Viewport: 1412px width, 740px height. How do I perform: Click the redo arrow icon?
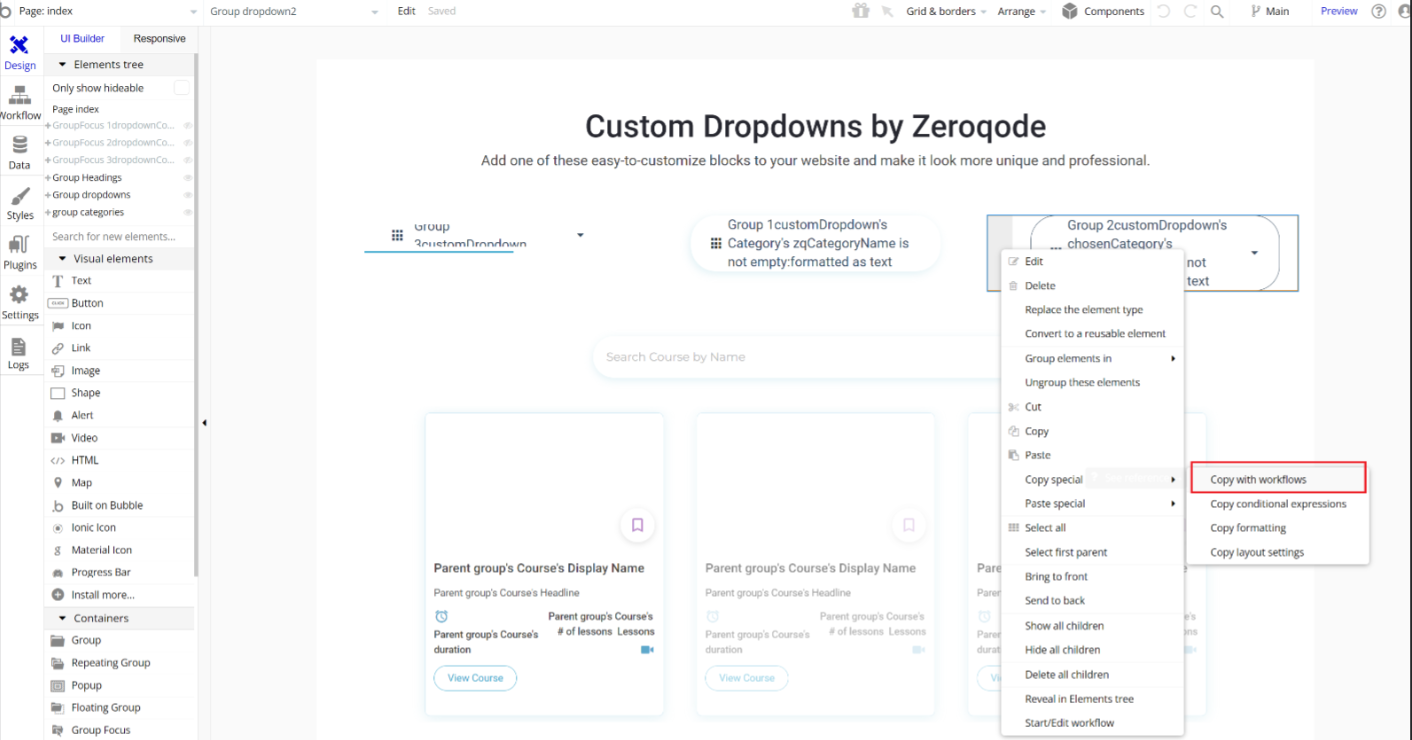pos(1190,11)
